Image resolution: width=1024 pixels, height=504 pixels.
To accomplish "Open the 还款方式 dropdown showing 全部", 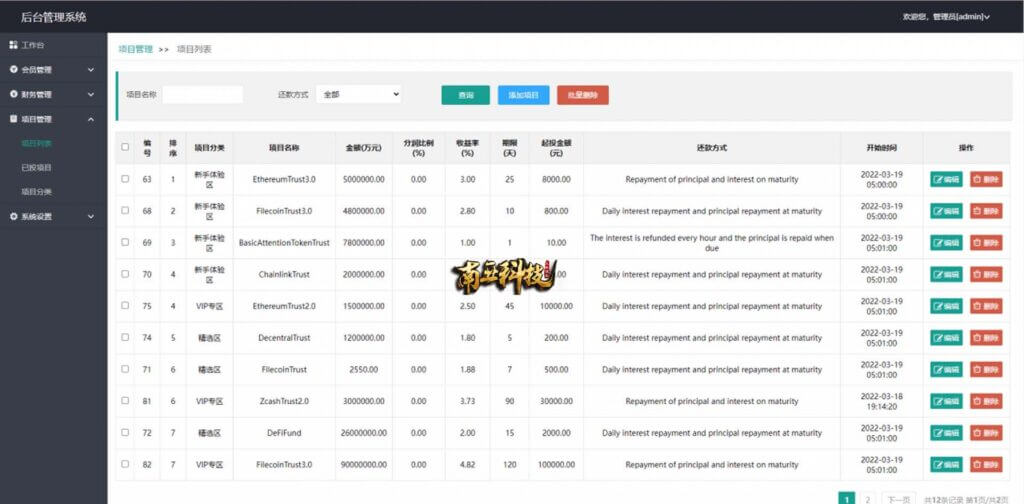I will point(359,95).
